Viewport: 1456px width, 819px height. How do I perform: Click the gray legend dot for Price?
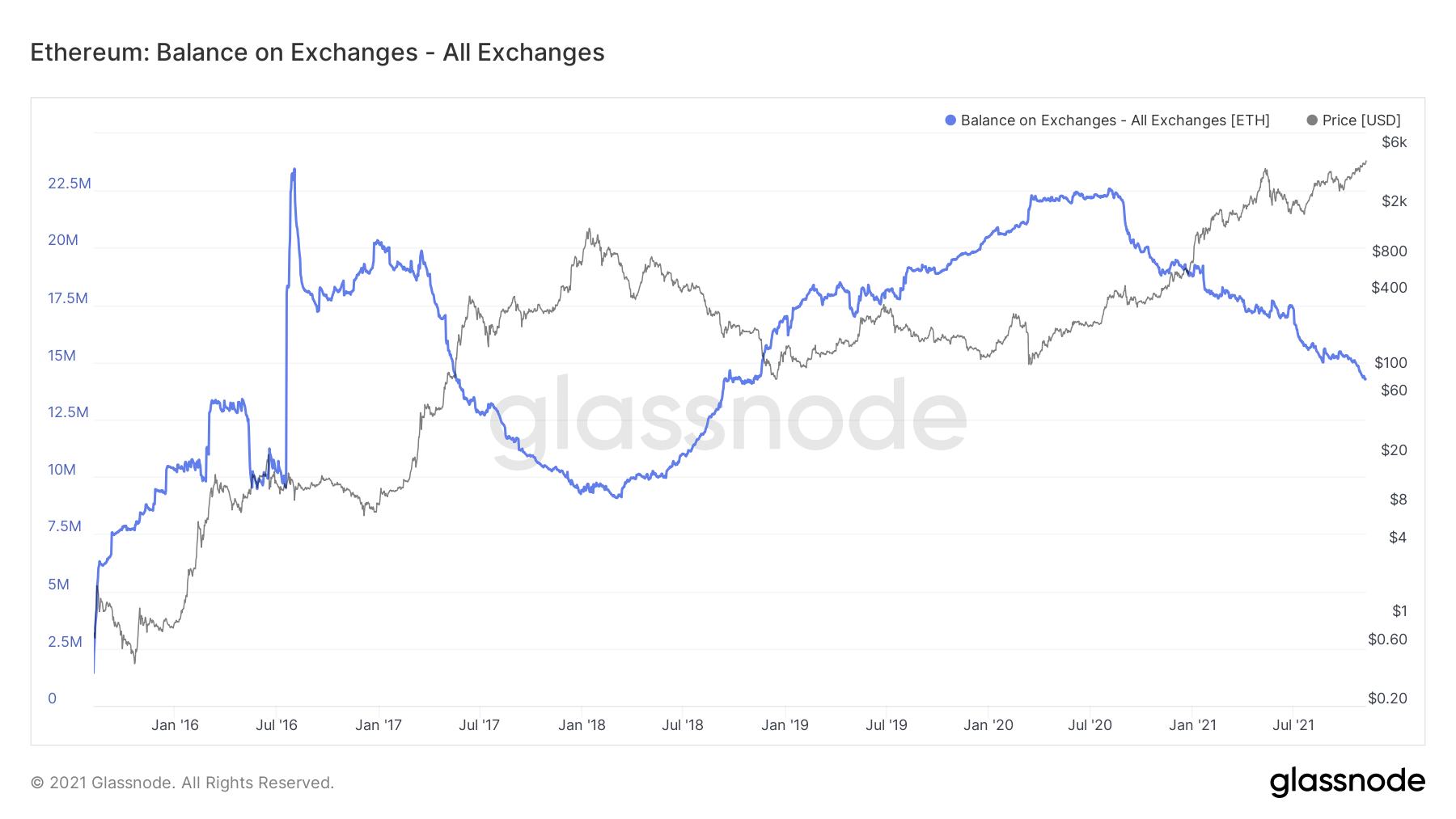tap(1312, 120)
